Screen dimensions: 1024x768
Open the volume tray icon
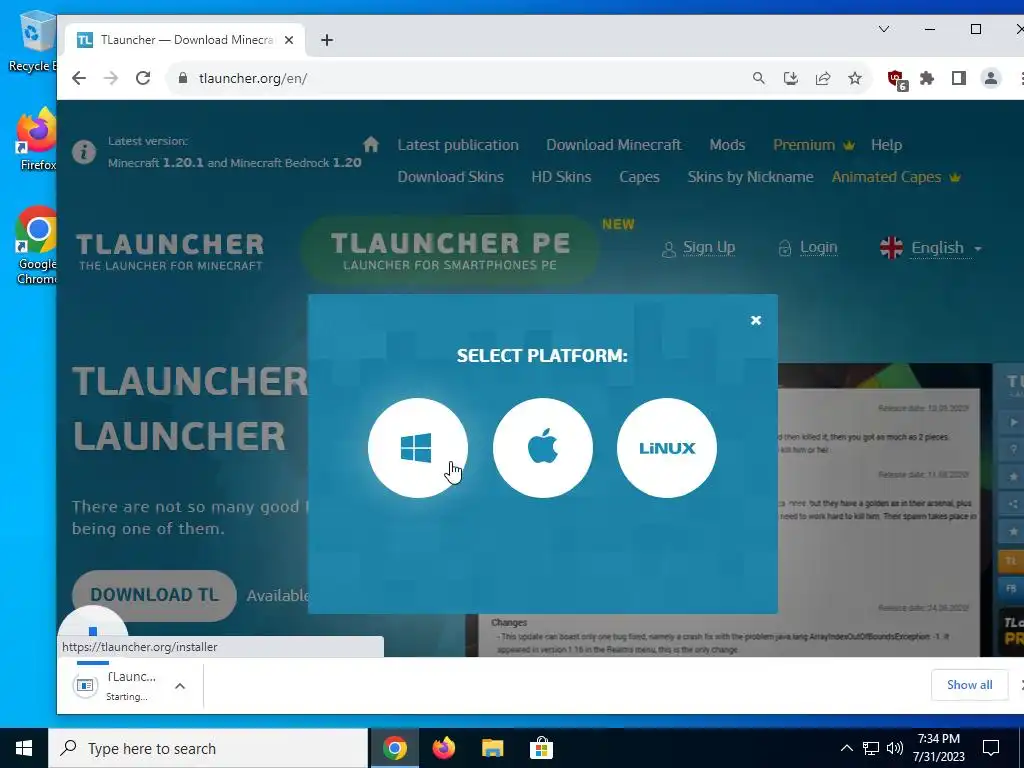click(x=895, y=748)
